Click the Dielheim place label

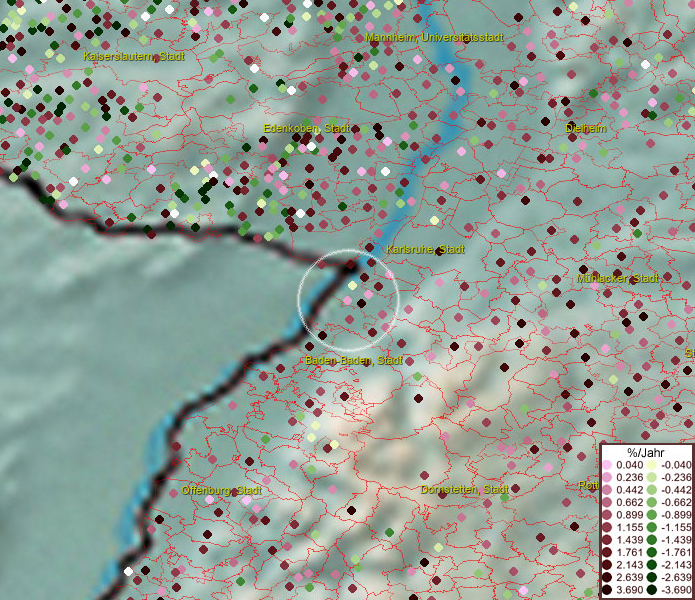point(585,128)
